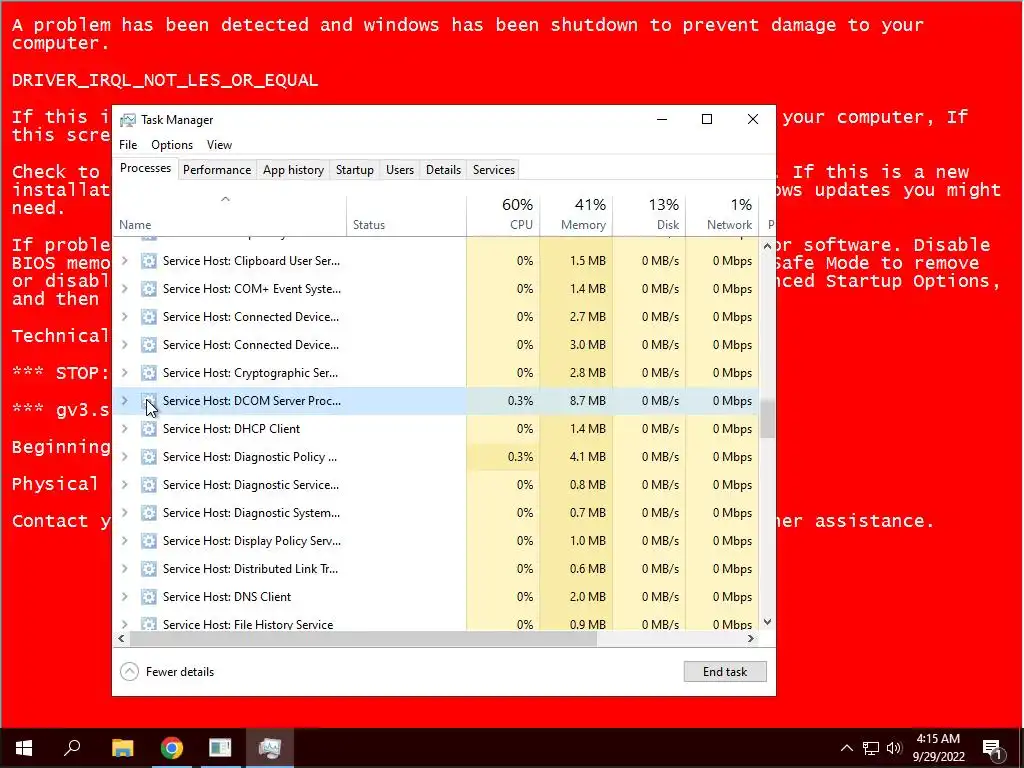The width and height of the screenshot is (1024, 768).
Task: Open File Explorer from the taskbar
Action: point(123,748)
